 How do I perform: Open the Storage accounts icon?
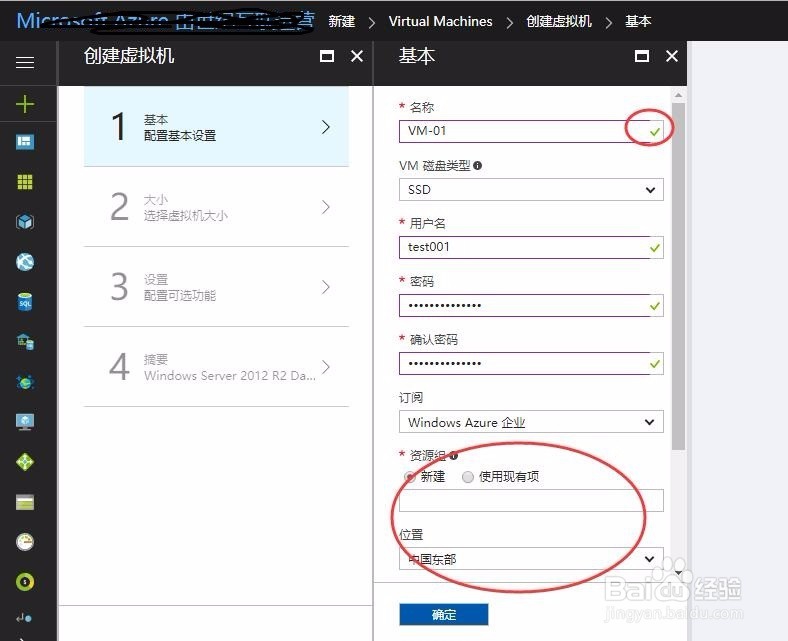tap(25, 502)
